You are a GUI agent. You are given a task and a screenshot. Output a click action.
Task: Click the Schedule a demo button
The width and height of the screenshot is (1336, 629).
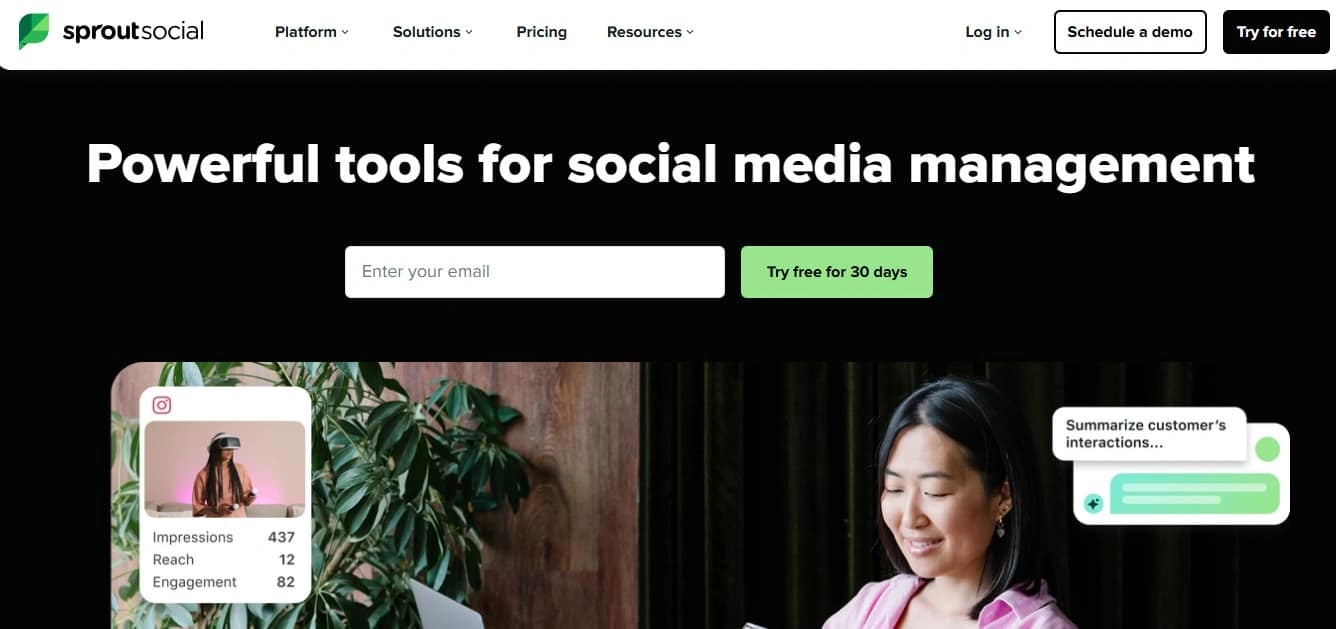click(1130, 32)
